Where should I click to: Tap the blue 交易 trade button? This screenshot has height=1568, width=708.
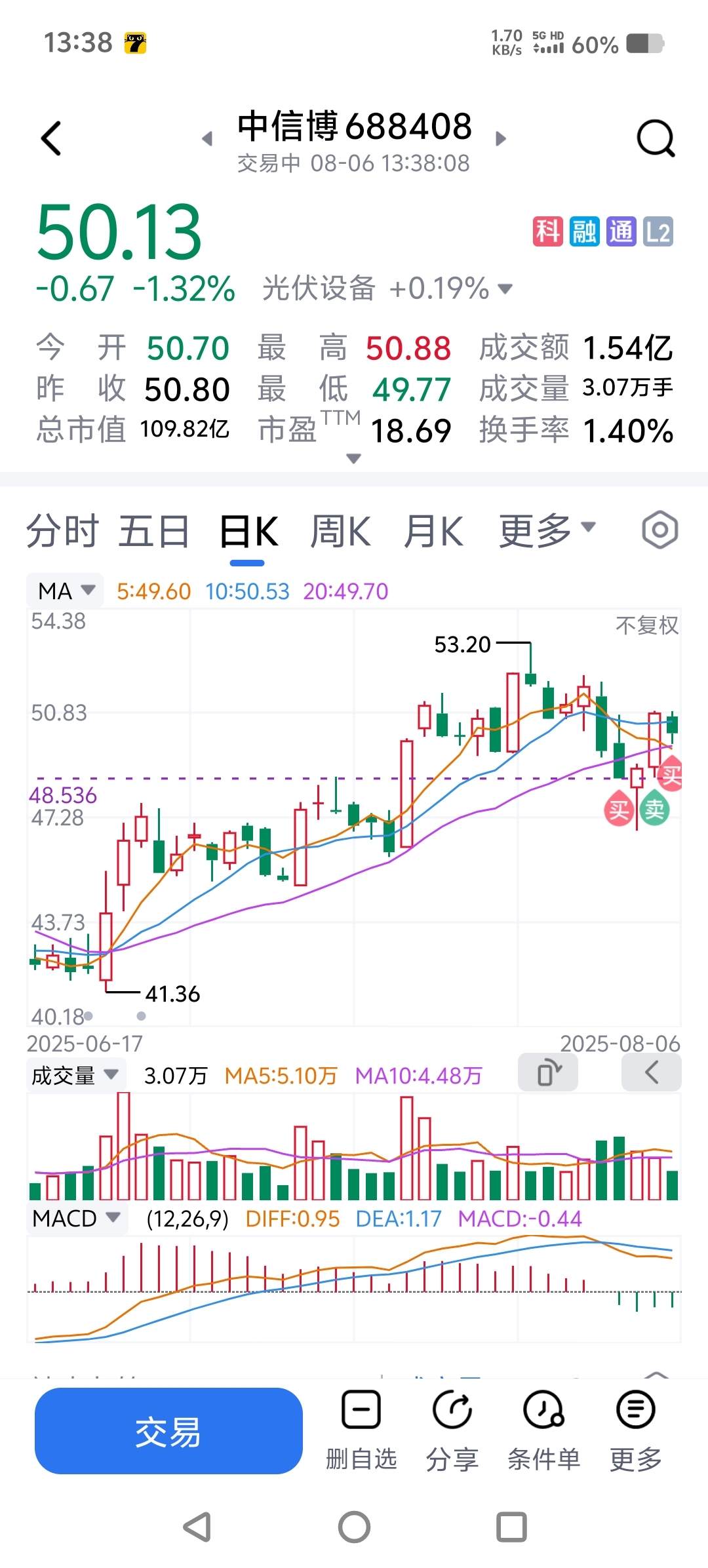pyautogui.click(x=168, y=1431)
